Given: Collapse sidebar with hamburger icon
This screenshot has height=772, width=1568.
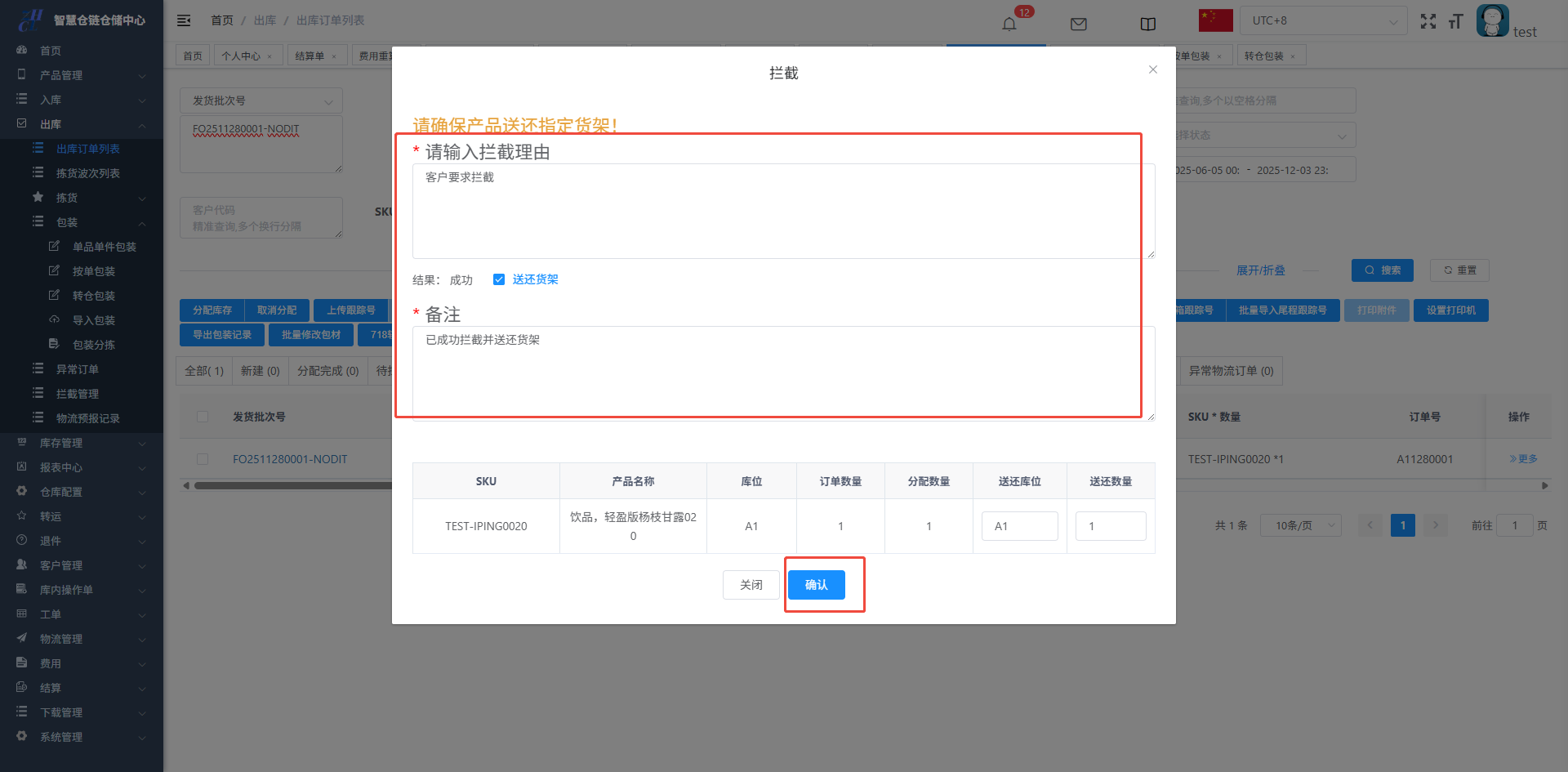Looking at the screenshot, I should pyautogui.click(x=184, y=20).
